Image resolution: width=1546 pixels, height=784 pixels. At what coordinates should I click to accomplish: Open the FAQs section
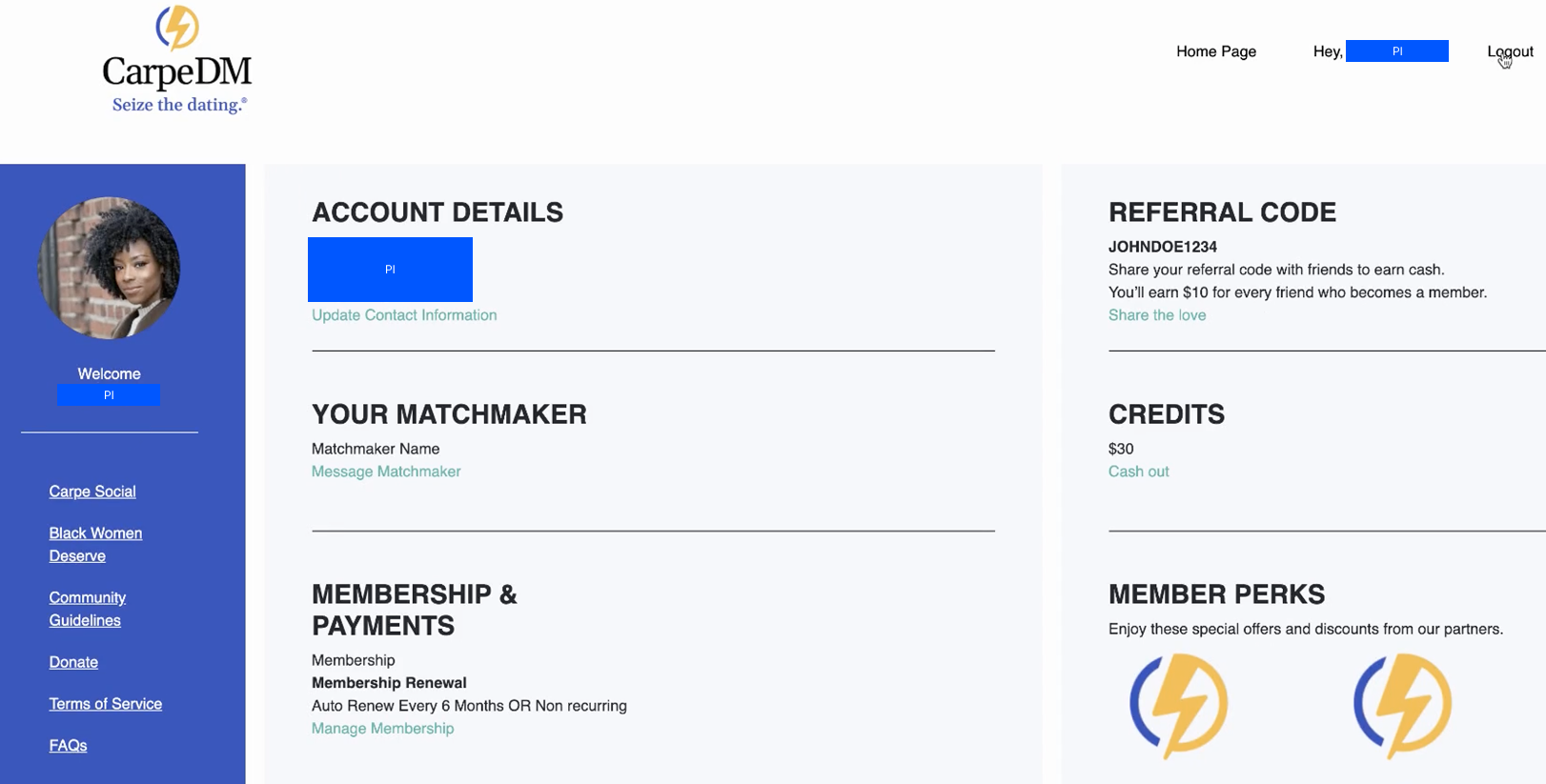click(x=67, y=745)
